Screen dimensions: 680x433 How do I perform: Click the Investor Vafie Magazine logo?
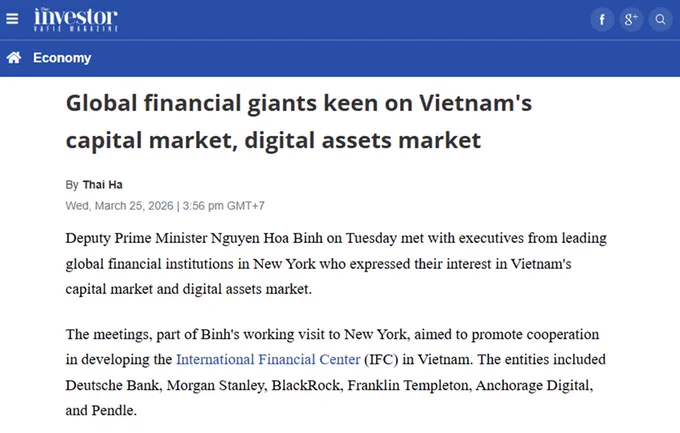[76, 20]
